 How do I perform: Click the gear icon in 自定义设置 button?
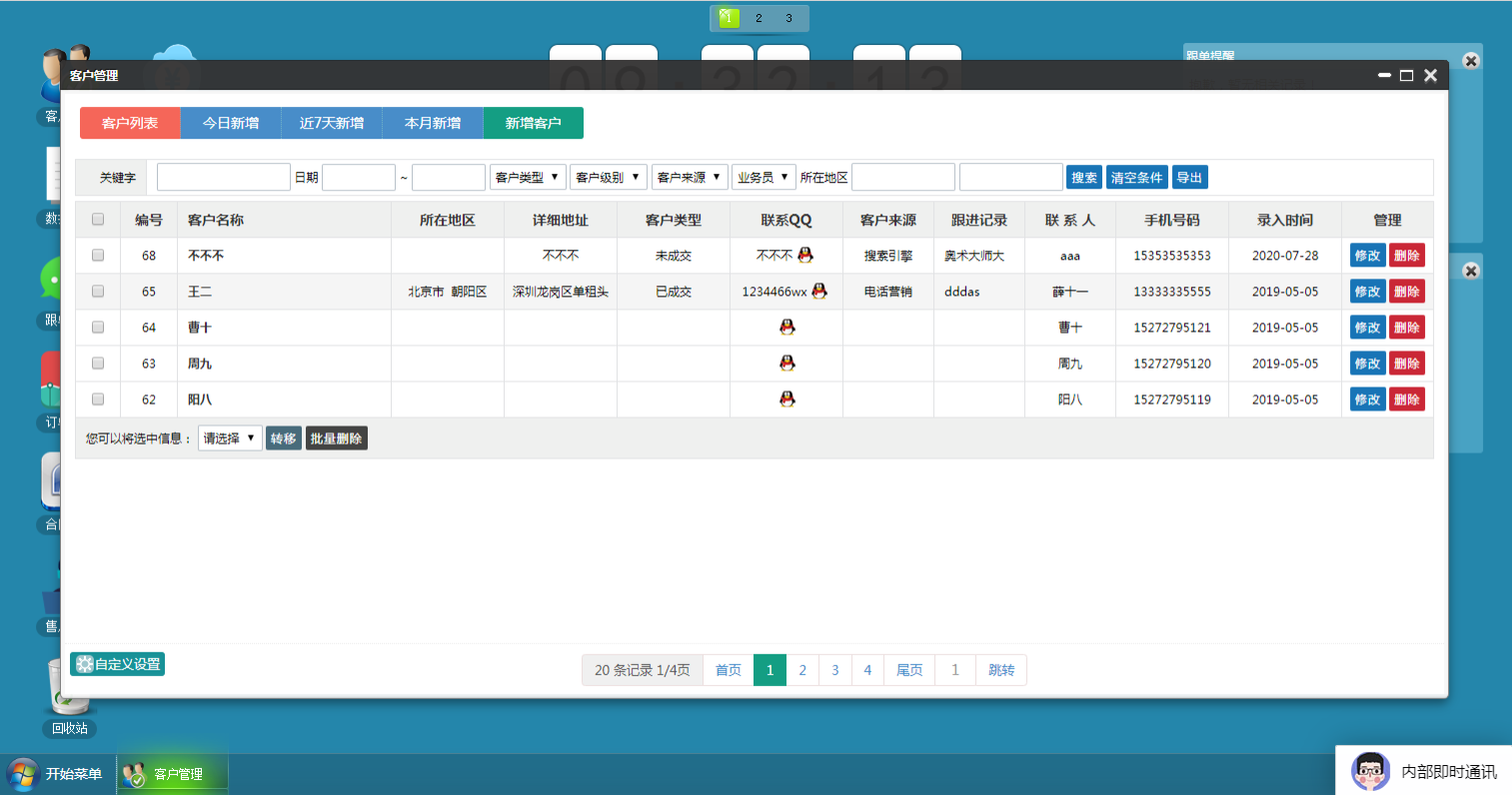click(84, 664)
